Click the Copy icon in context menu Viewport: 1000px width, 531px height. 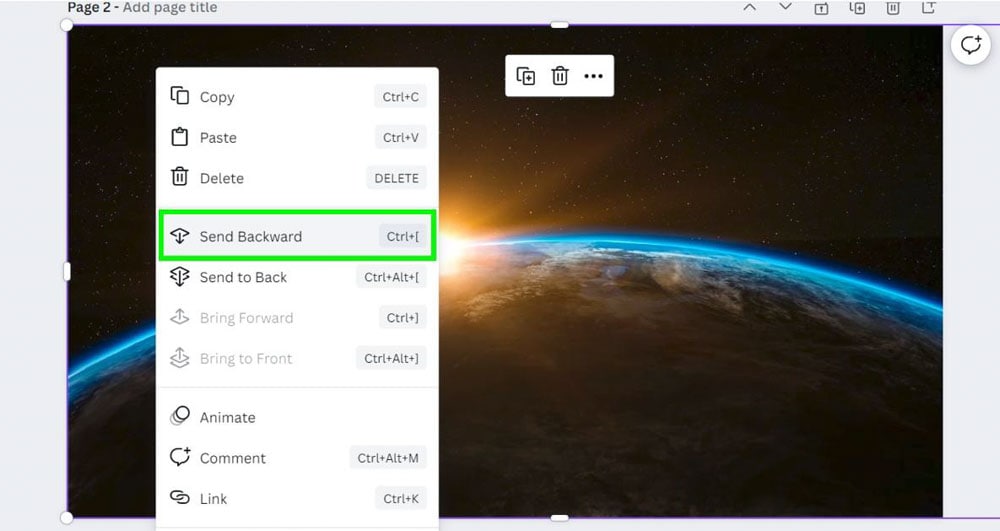pyautogui.click(x=180, y=96)
